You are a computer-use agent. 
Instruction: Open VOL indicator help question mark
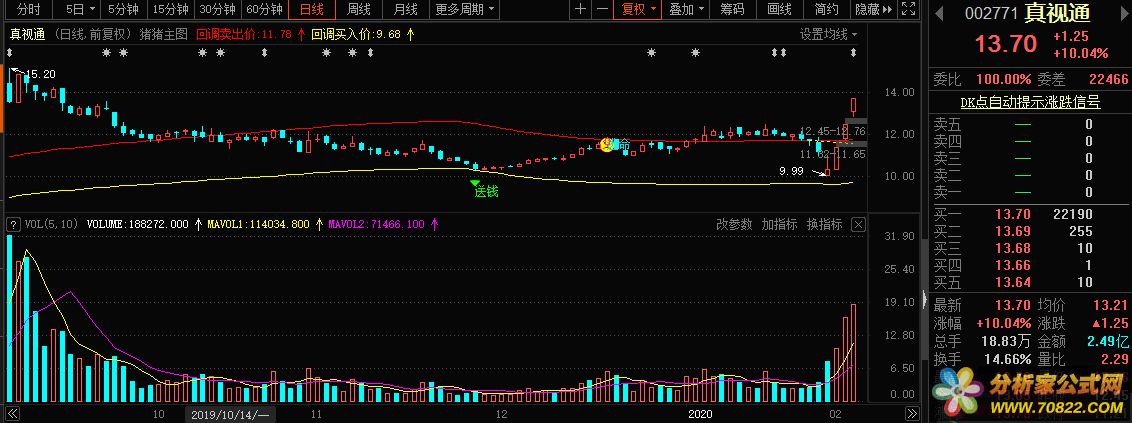13,224
